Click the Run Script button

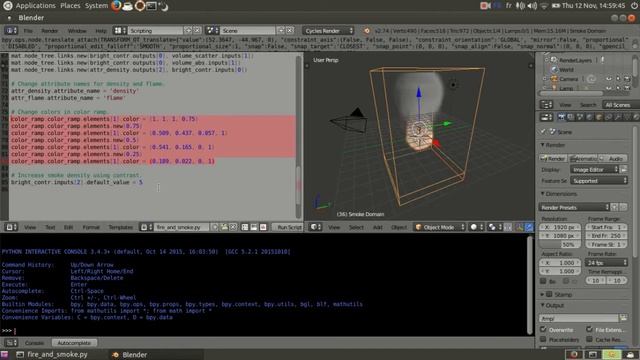tap(289, 227)
